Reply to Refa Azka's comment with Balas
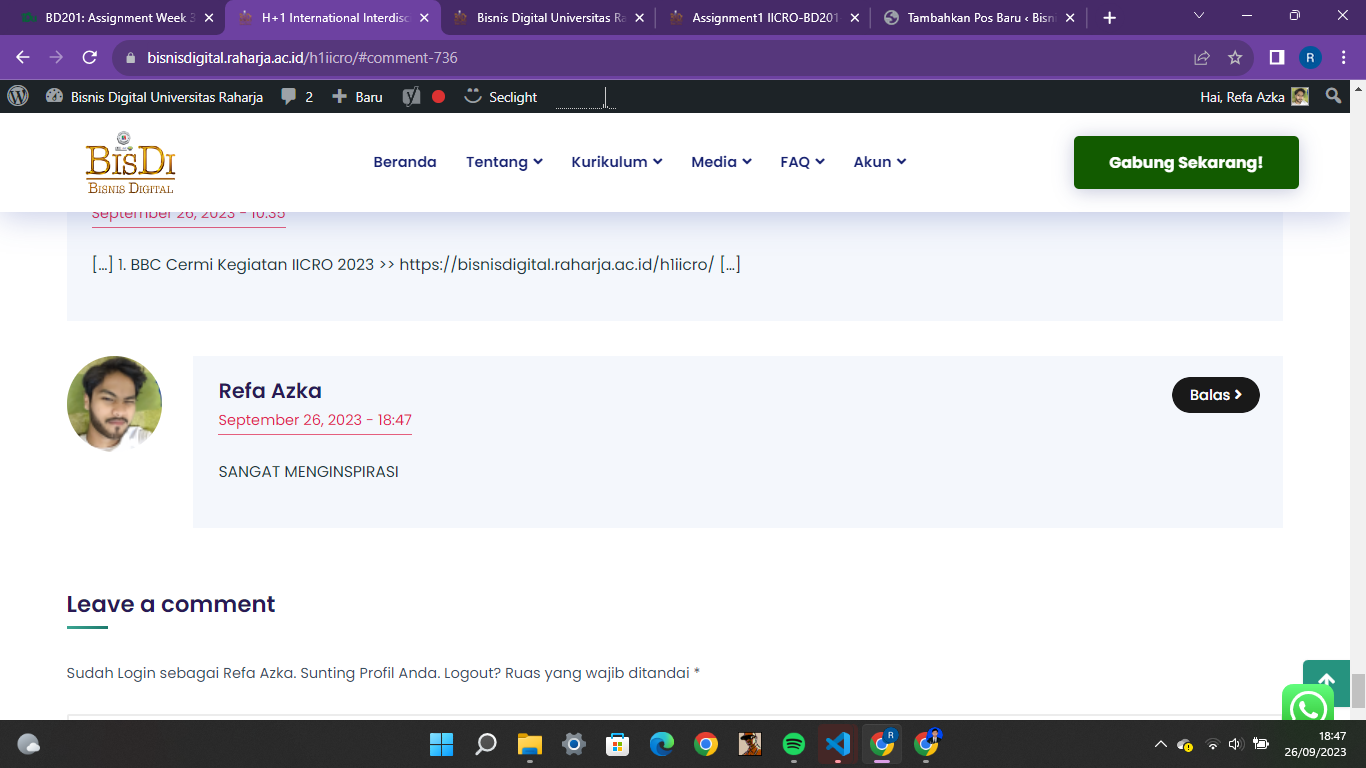This screenshot has height=768, width=1366. click(1216, 395)
